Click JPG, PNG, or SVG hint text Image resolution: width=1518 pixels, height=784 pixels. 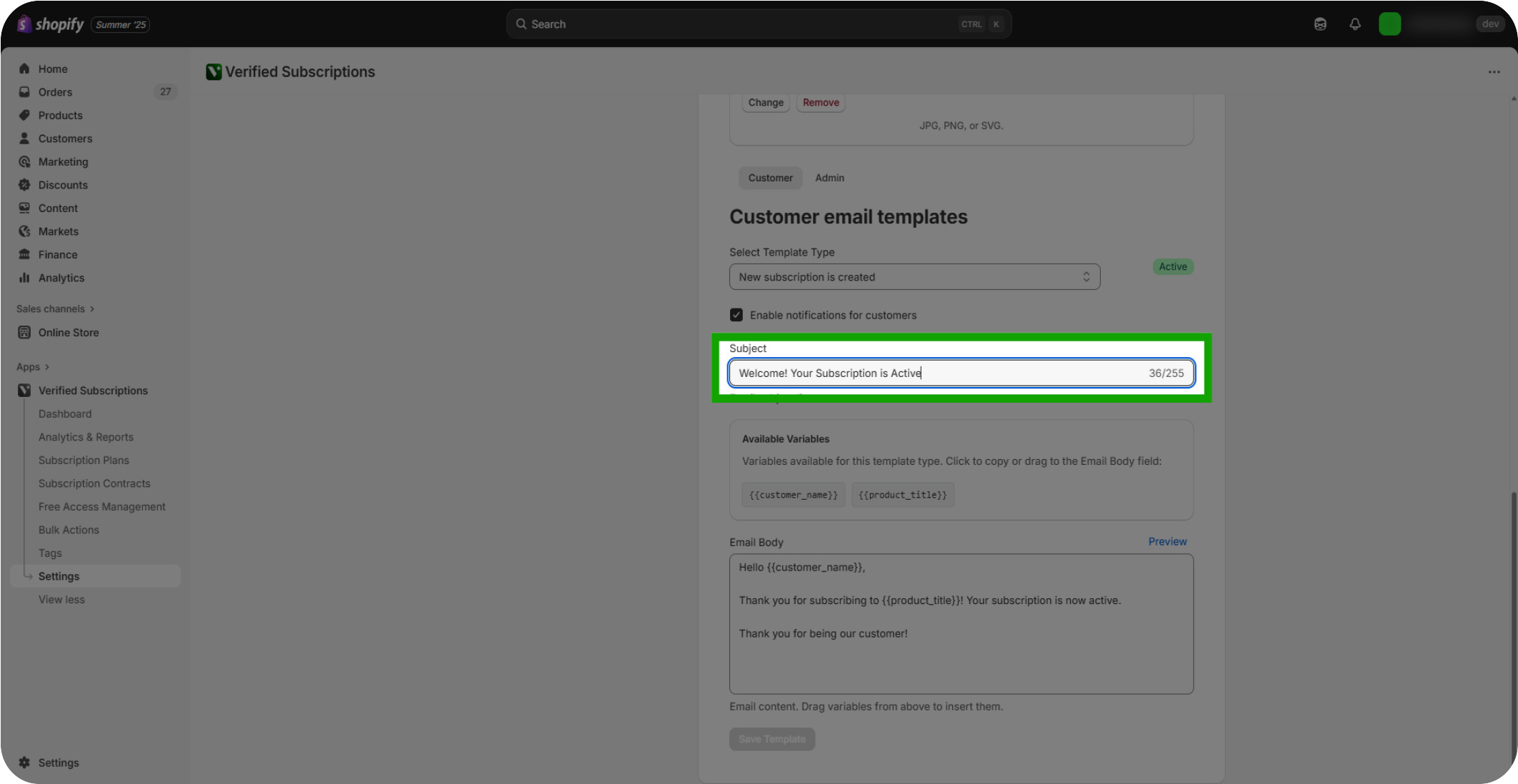coord(961,126)
